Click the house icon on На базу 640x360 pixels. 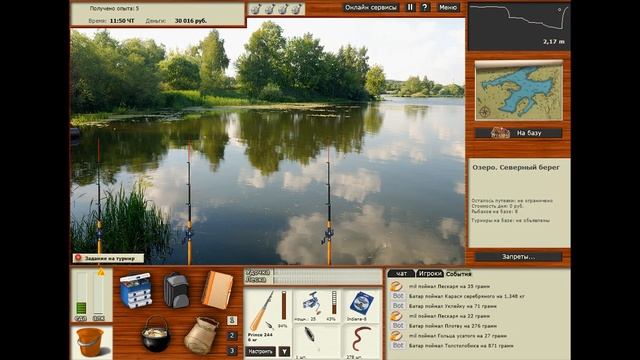point(500,133)
